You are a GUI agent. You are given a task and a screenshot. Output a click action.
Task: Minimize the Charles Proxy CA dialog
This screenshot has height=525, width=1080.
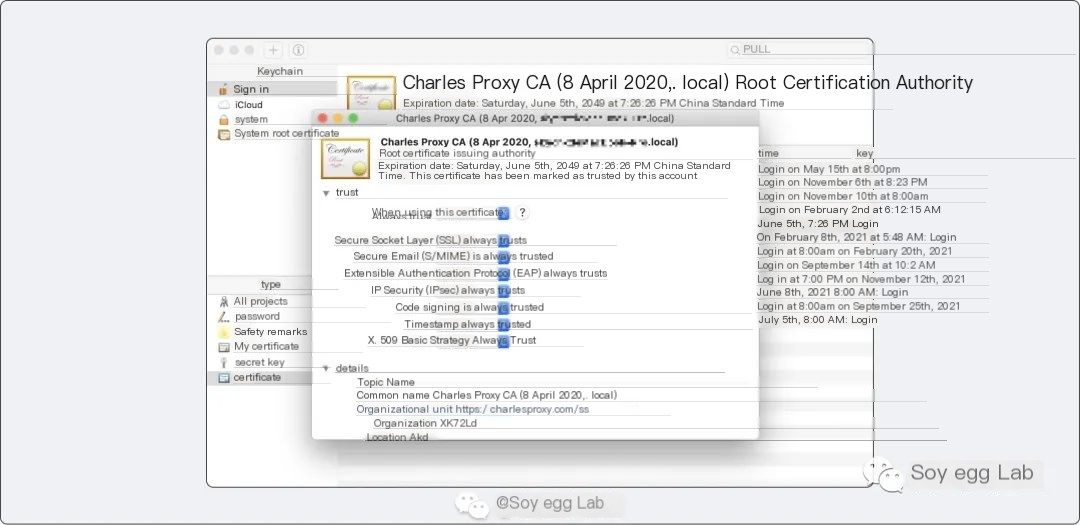click(x=338, y=118)
